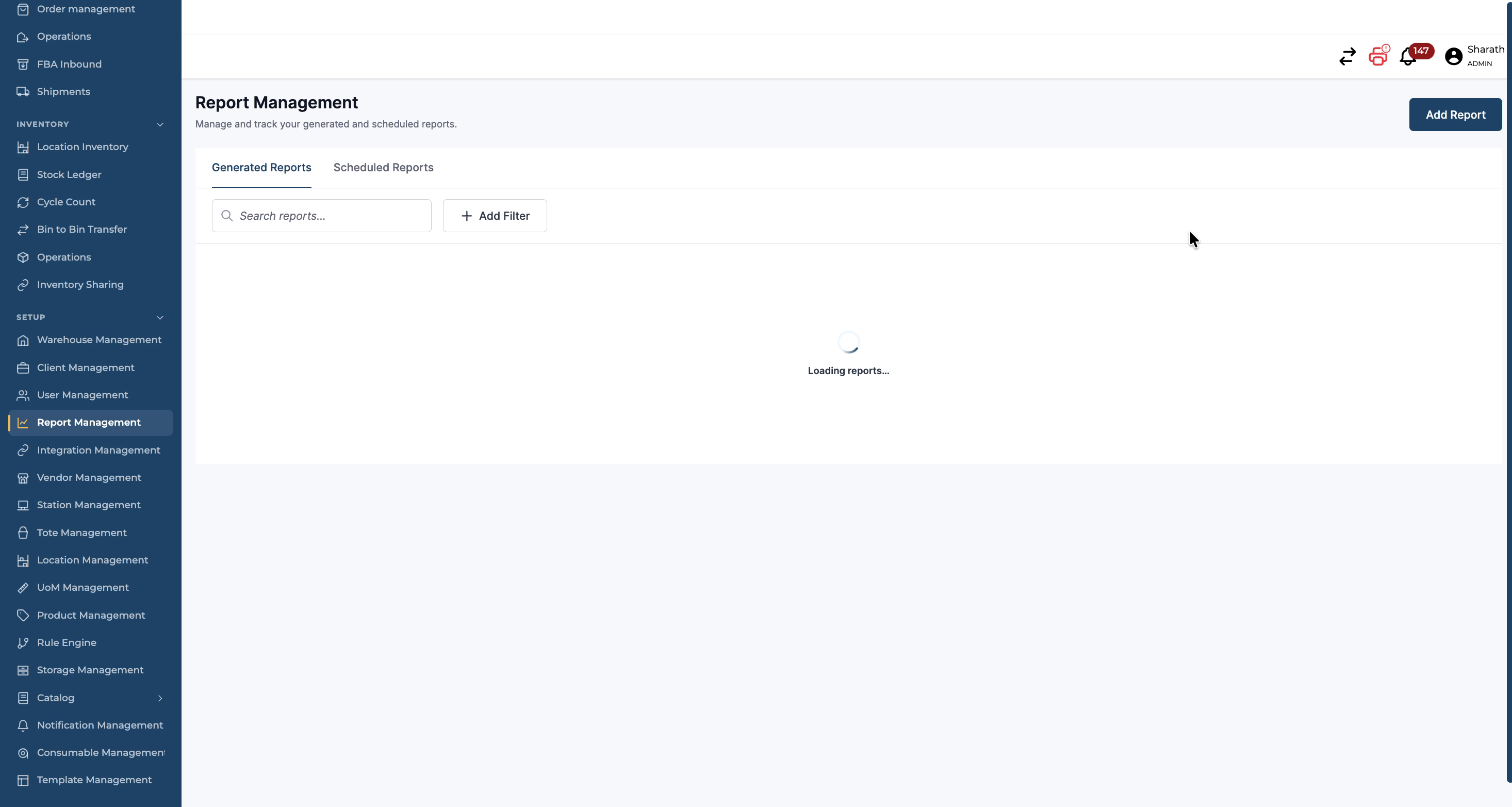
Task: Expand the Catalog submenu arrow
Action: [x=160, y=698]
